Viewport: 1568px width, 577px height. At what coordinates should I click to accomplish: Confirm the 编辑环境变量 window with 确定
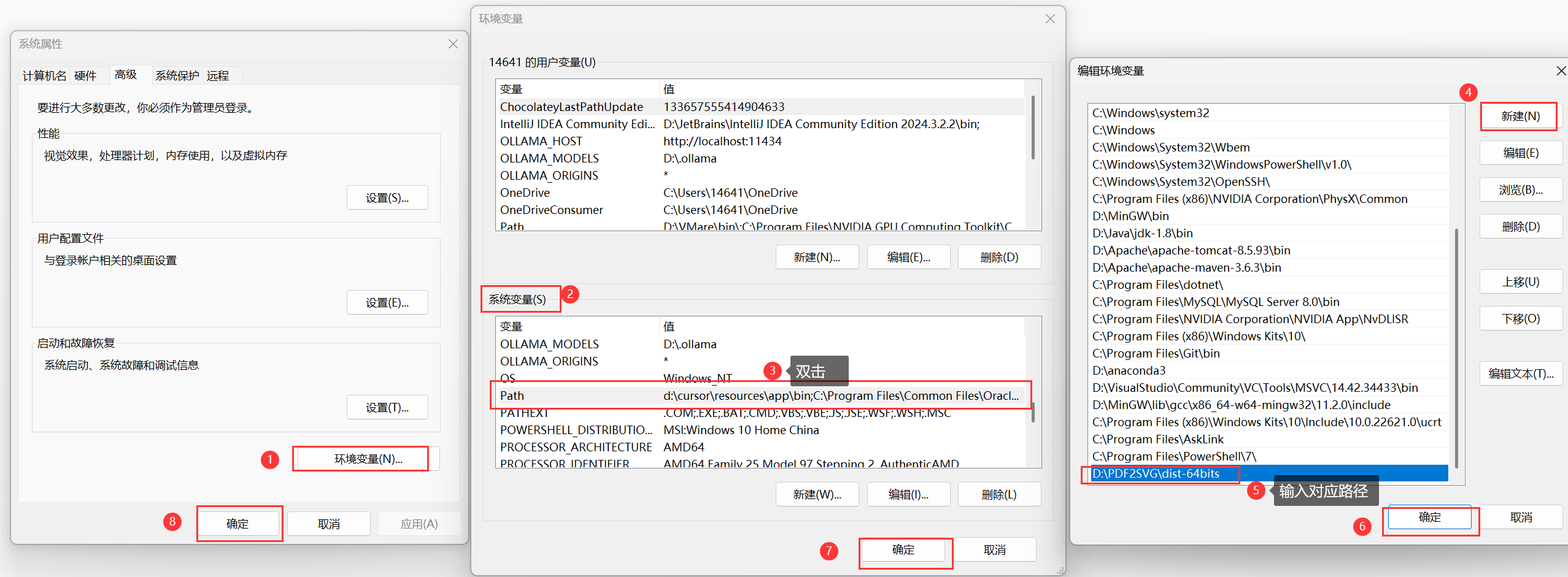1430,517
